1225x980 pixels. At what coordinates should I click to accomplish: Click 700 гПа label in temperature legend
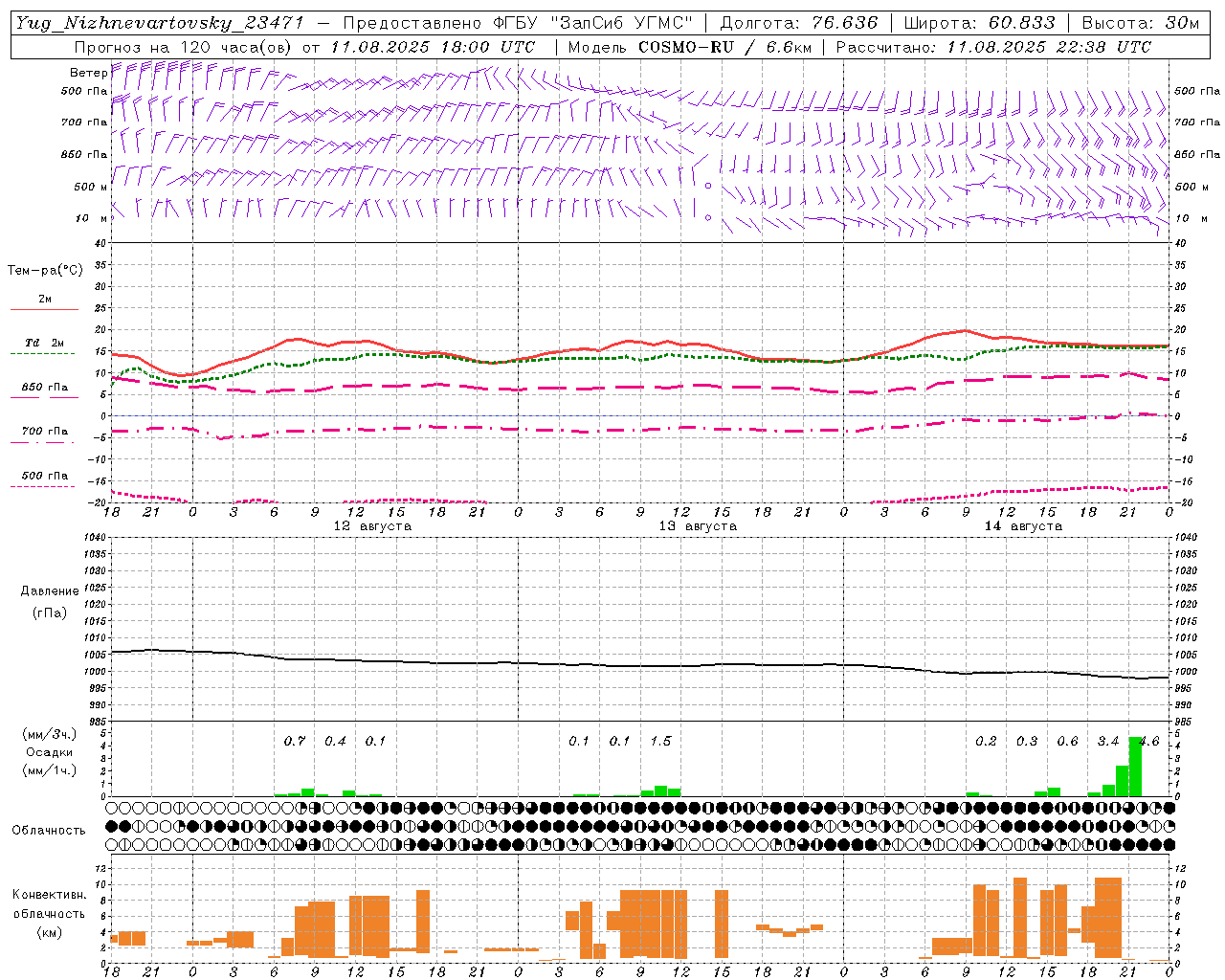click(45, 432)
